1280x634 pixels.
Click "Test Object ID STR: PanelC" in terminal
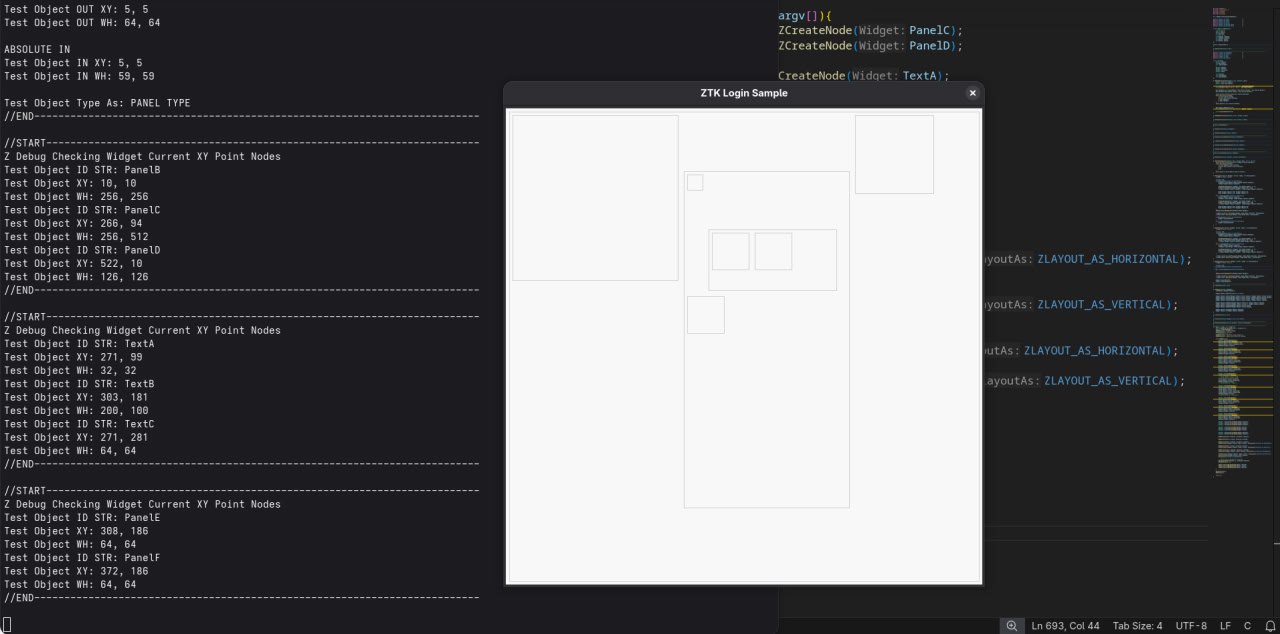82,210
